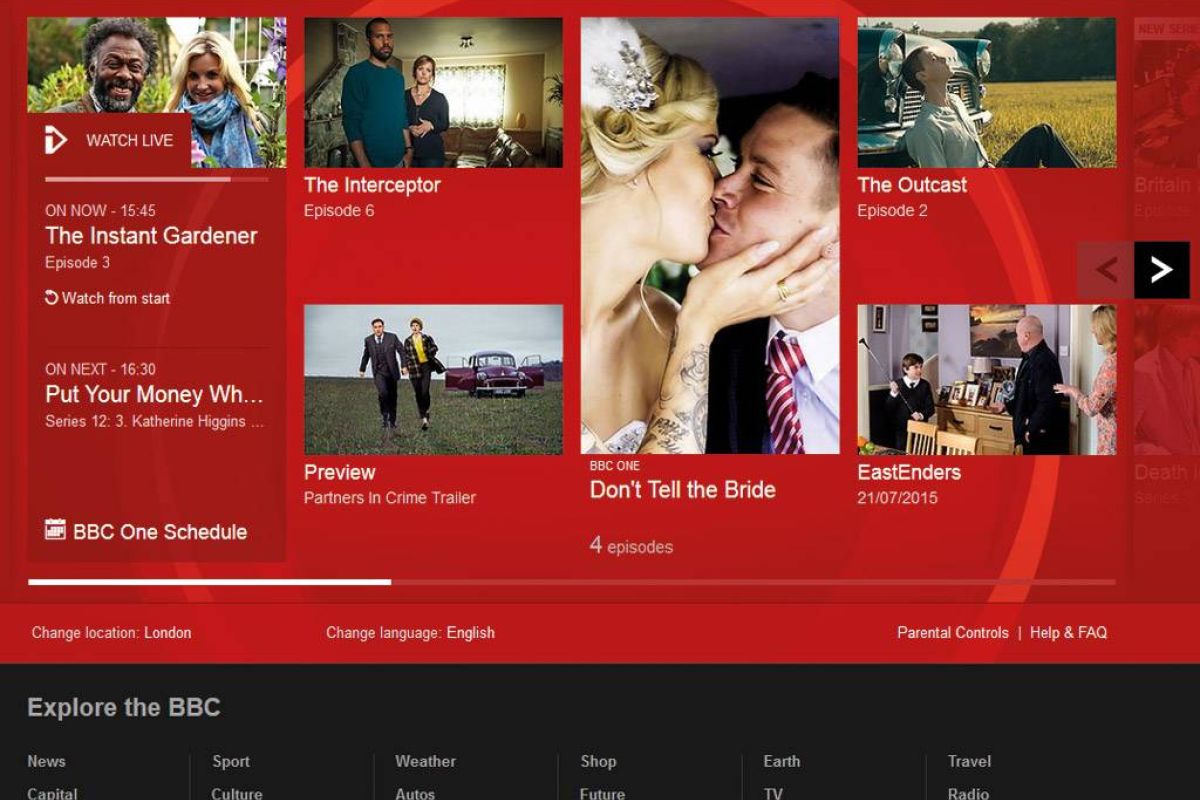Click the previous carousel arrow

tap(1105, 269)
